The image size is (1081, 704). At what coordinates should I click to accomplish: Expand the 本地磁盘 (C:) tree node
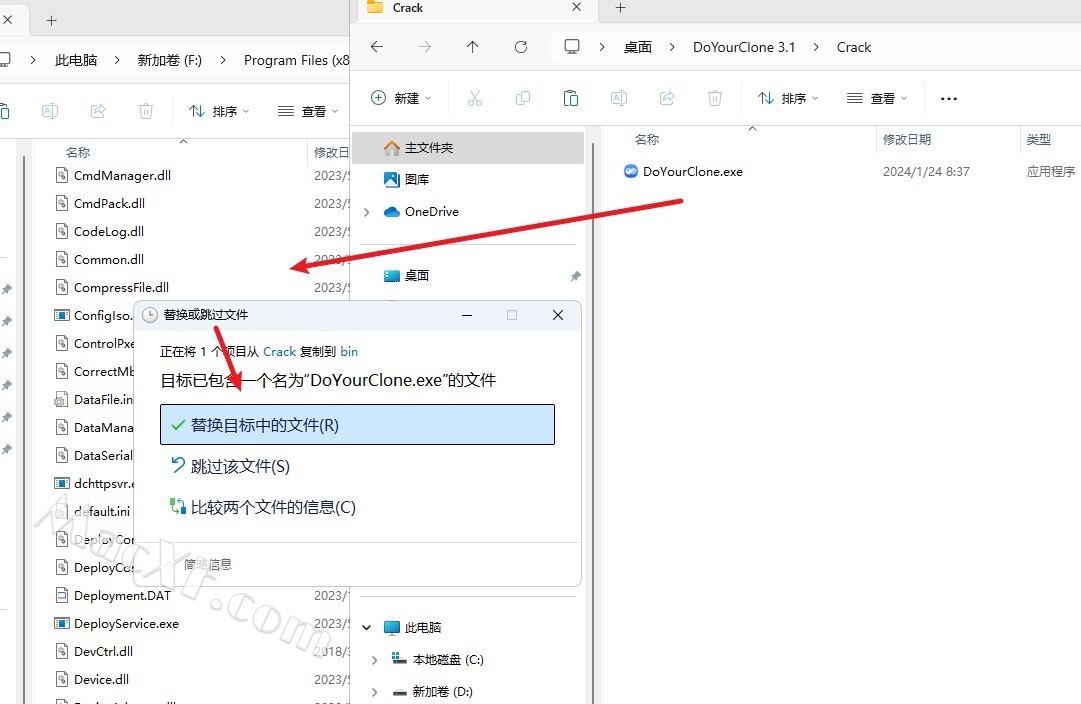point(374,660)
